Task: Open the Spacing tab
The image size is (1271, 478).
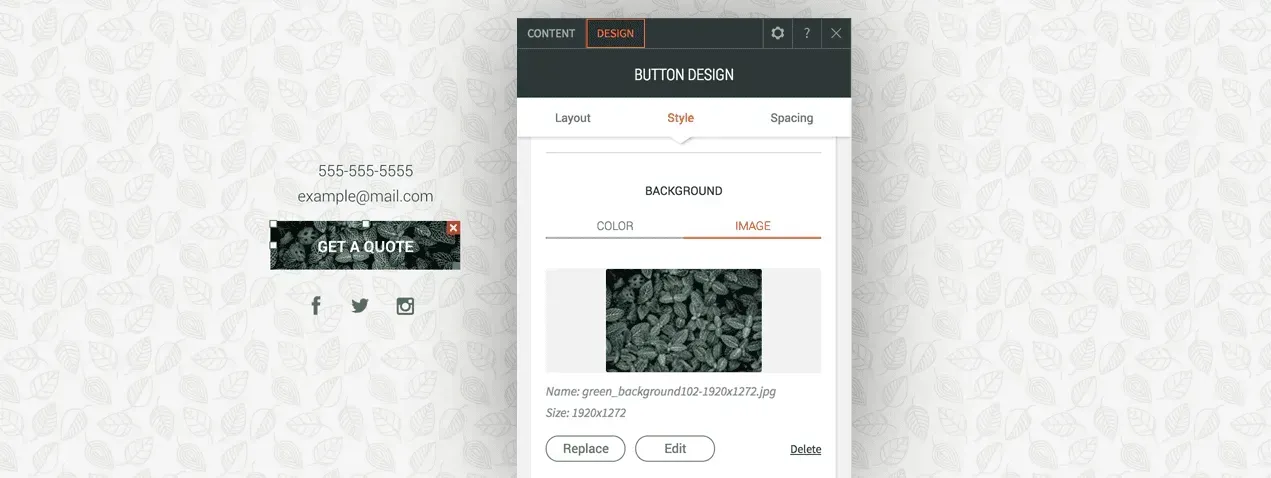Action: (792, 118)
